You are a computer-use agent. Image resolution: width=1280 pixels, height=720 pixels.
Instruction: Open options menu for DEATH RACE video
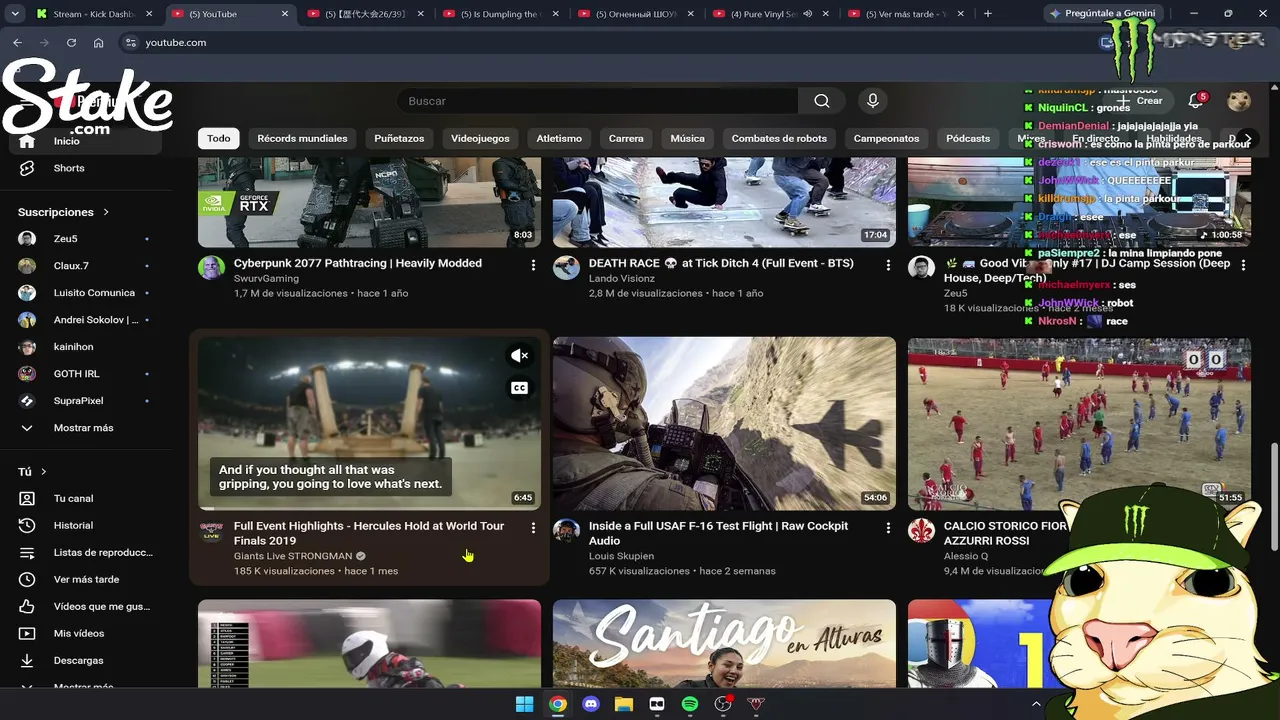[x=888, y=265]
